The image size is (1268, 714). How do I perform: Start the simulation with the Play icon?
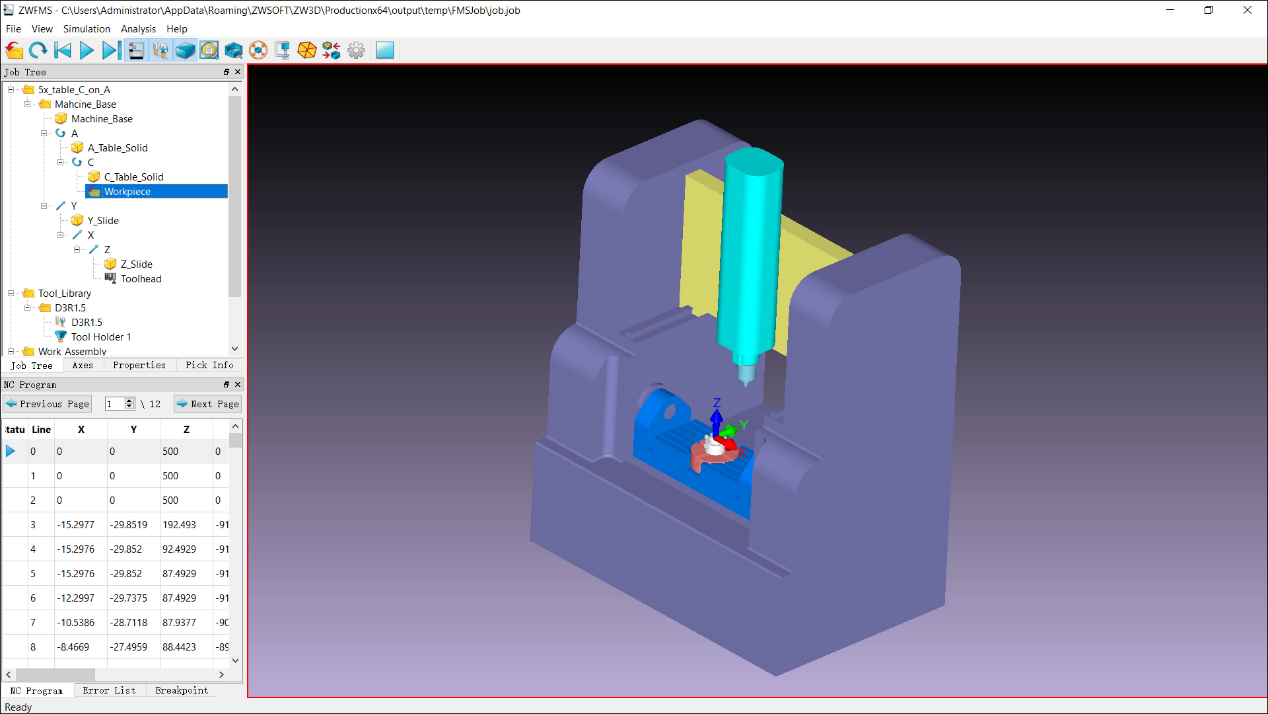[85, 50]
